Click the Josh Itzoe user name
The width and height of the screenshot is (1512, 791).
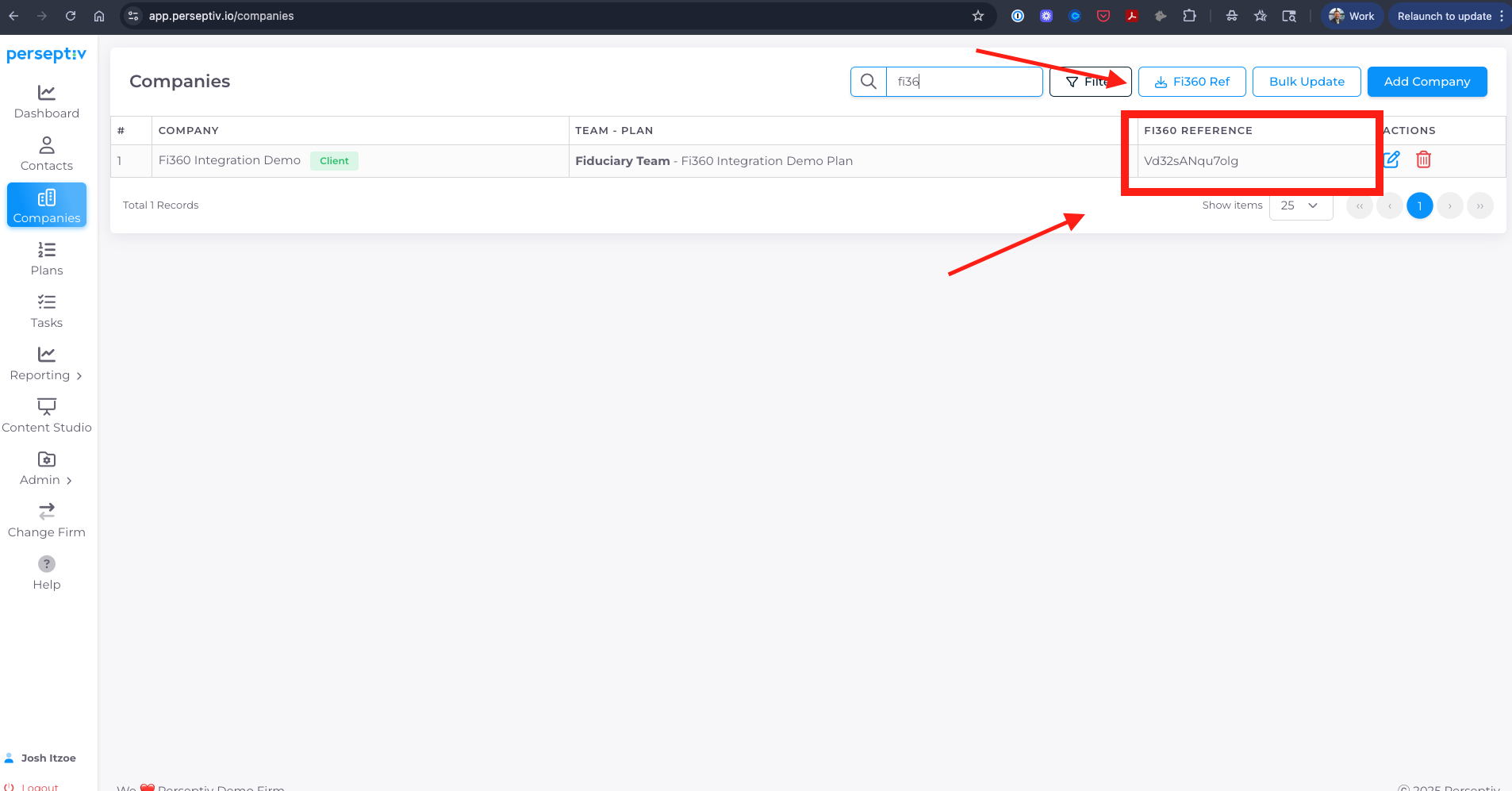pyautogui.click(x=48, y=758)
